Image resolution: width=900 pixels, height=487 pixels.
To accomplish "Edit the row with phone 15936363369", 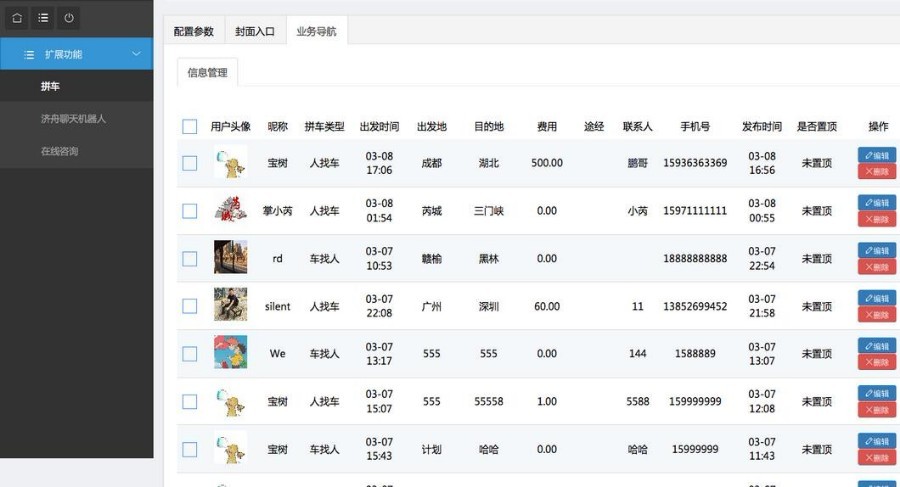I will point(877,155).
